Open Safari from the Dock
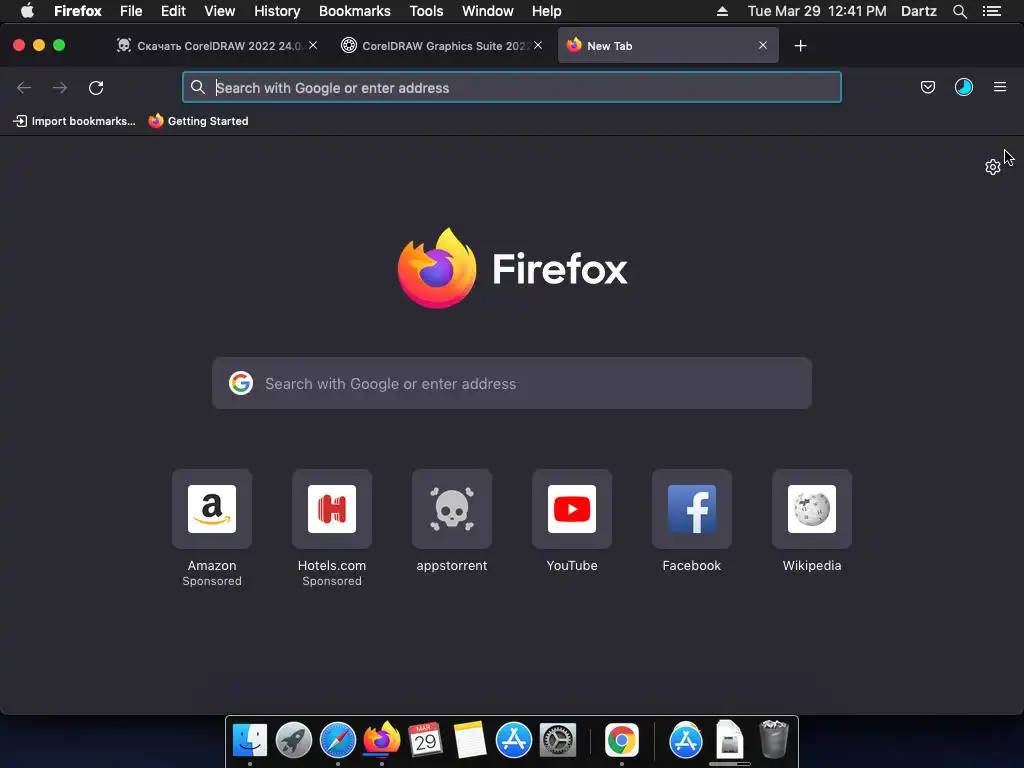 coord(338,740)
